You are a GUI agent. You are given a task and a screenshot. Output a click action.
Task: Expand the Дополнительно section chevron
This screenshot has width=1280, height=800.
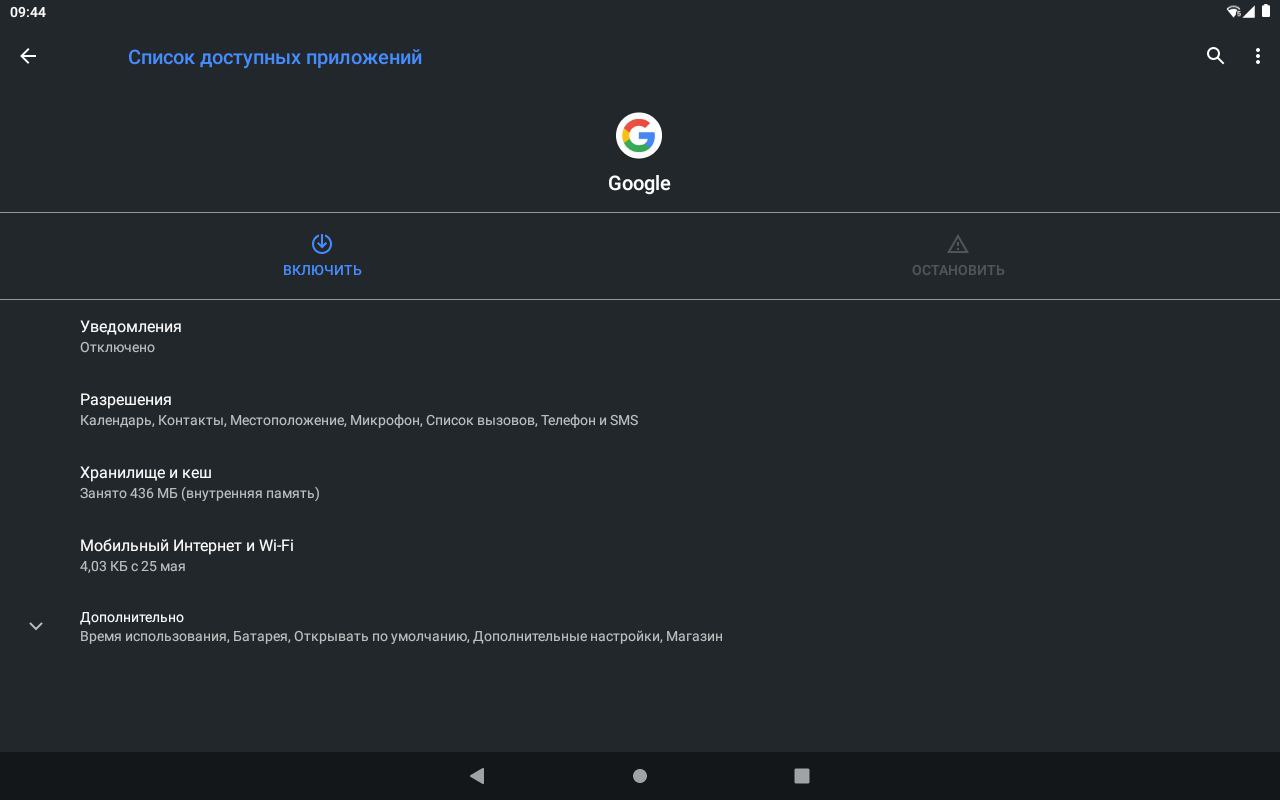click(x=36, y=626)
